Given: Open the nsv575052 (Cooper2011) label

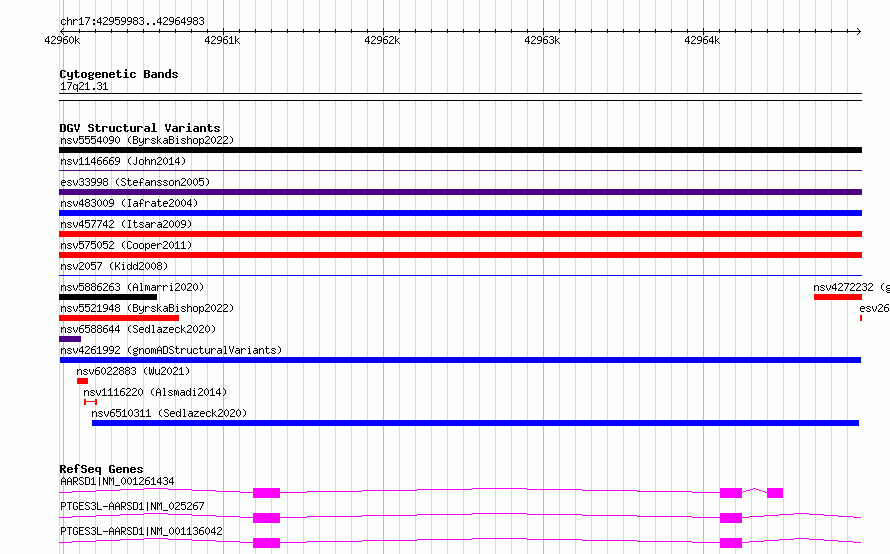Looking at the screenshot, I should coord(126,245).
